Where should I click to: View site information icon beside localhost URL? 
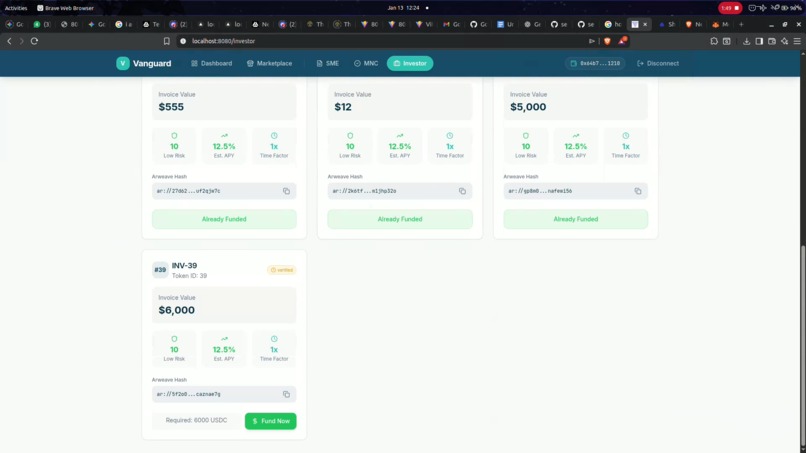point(183,41)
